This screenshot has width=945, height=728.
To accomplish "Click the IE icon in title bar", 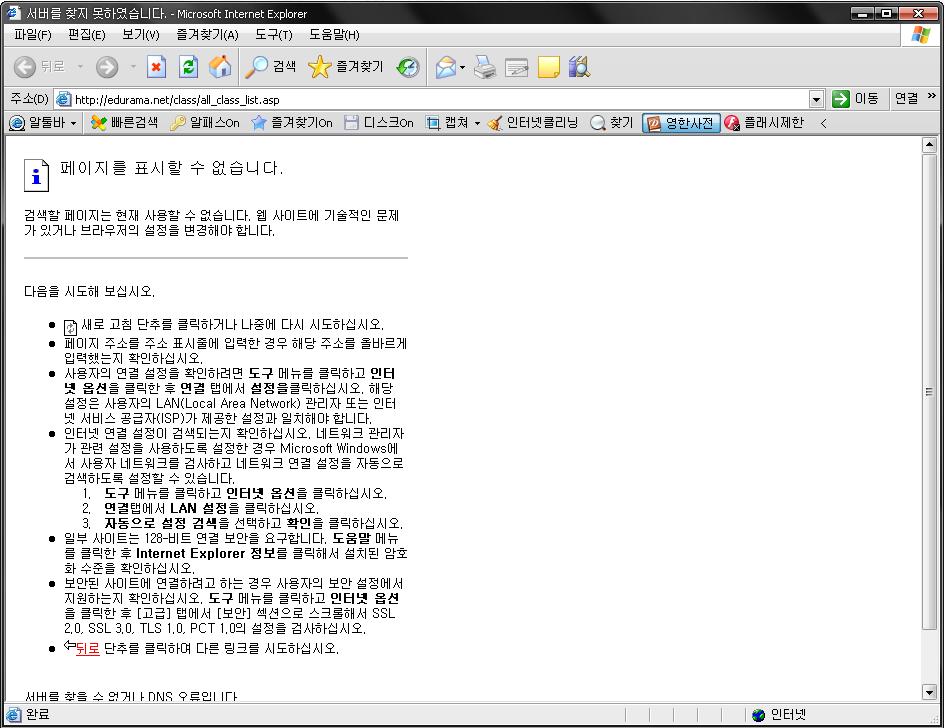I will click(x=13, y=13).
